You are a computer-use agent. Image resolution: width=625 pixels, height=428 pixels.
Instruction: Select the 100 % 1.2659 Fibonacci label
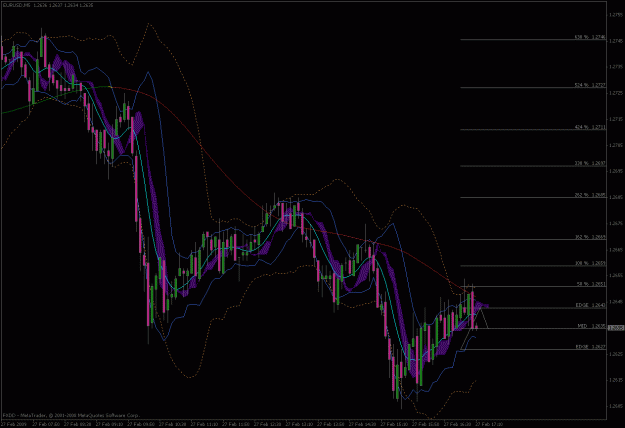(x=590, y=263)
